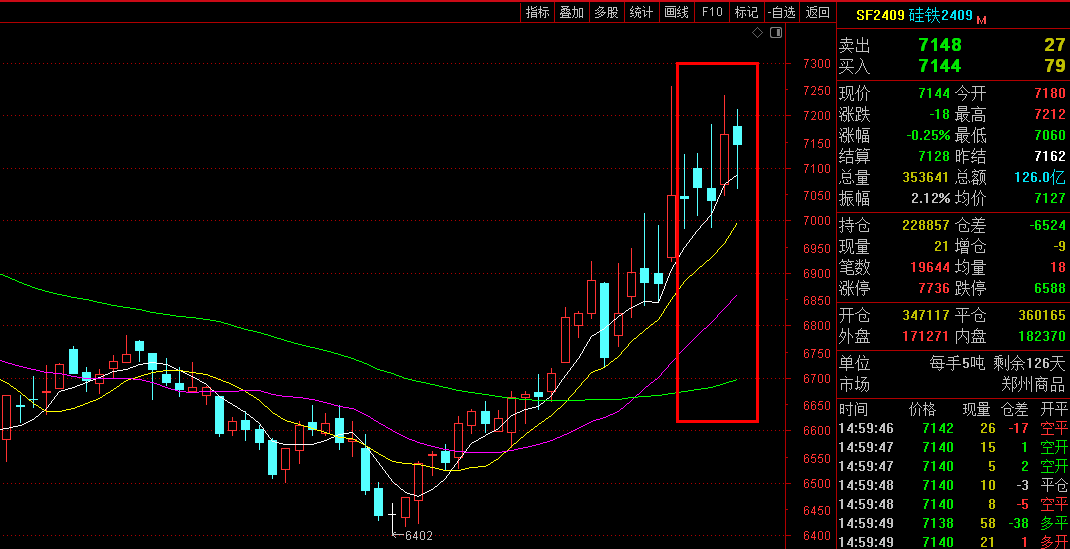Click the 开平 column header
The width and height of the screenshot is (1070, 549).
1053,409
